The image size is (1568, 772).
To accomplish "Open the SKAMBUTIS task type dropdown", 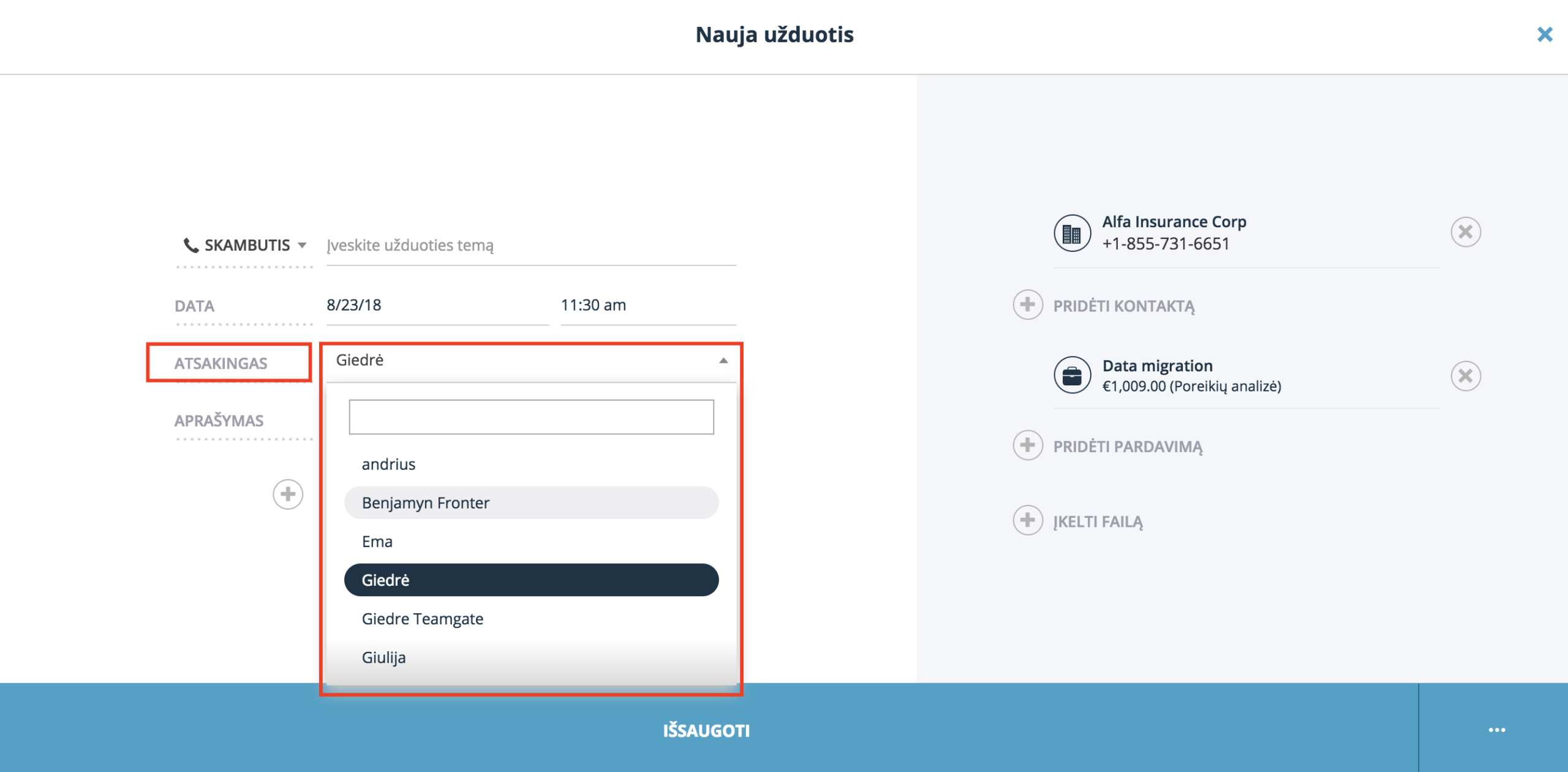I will point(245,245).
